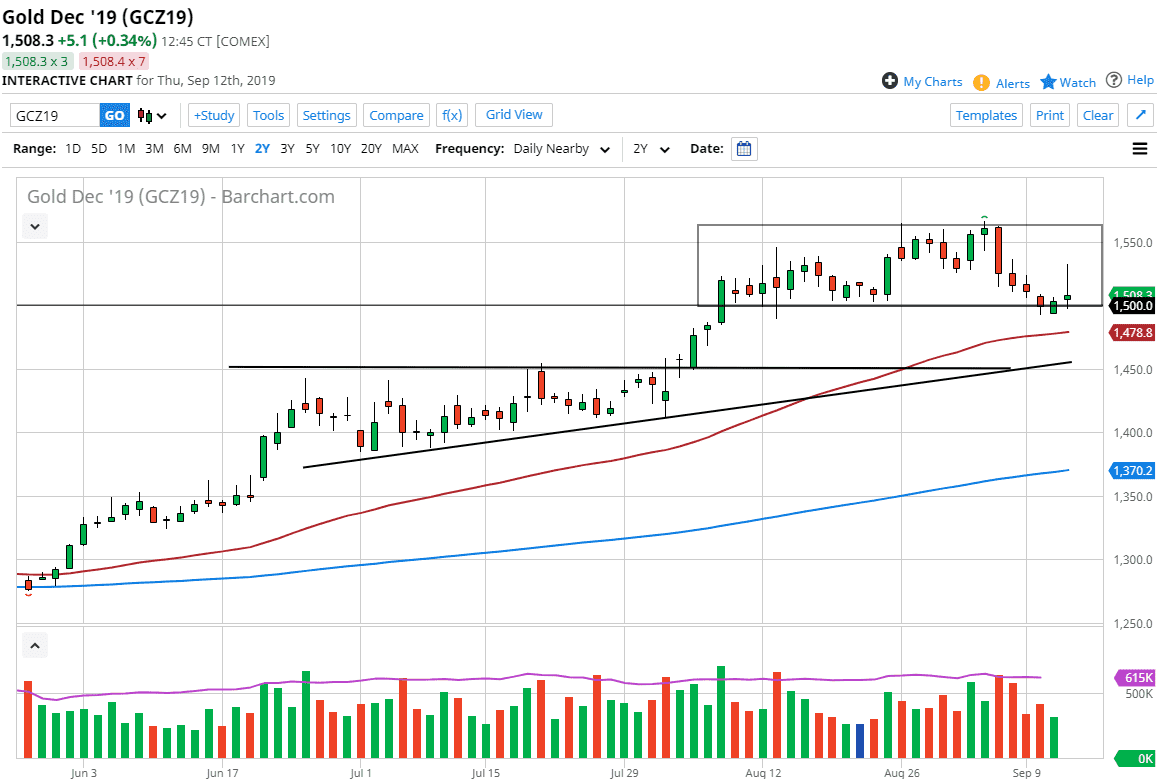Open the Tools menu
1162x779 pixels.
pyautogui.click(x=268, y=115)
